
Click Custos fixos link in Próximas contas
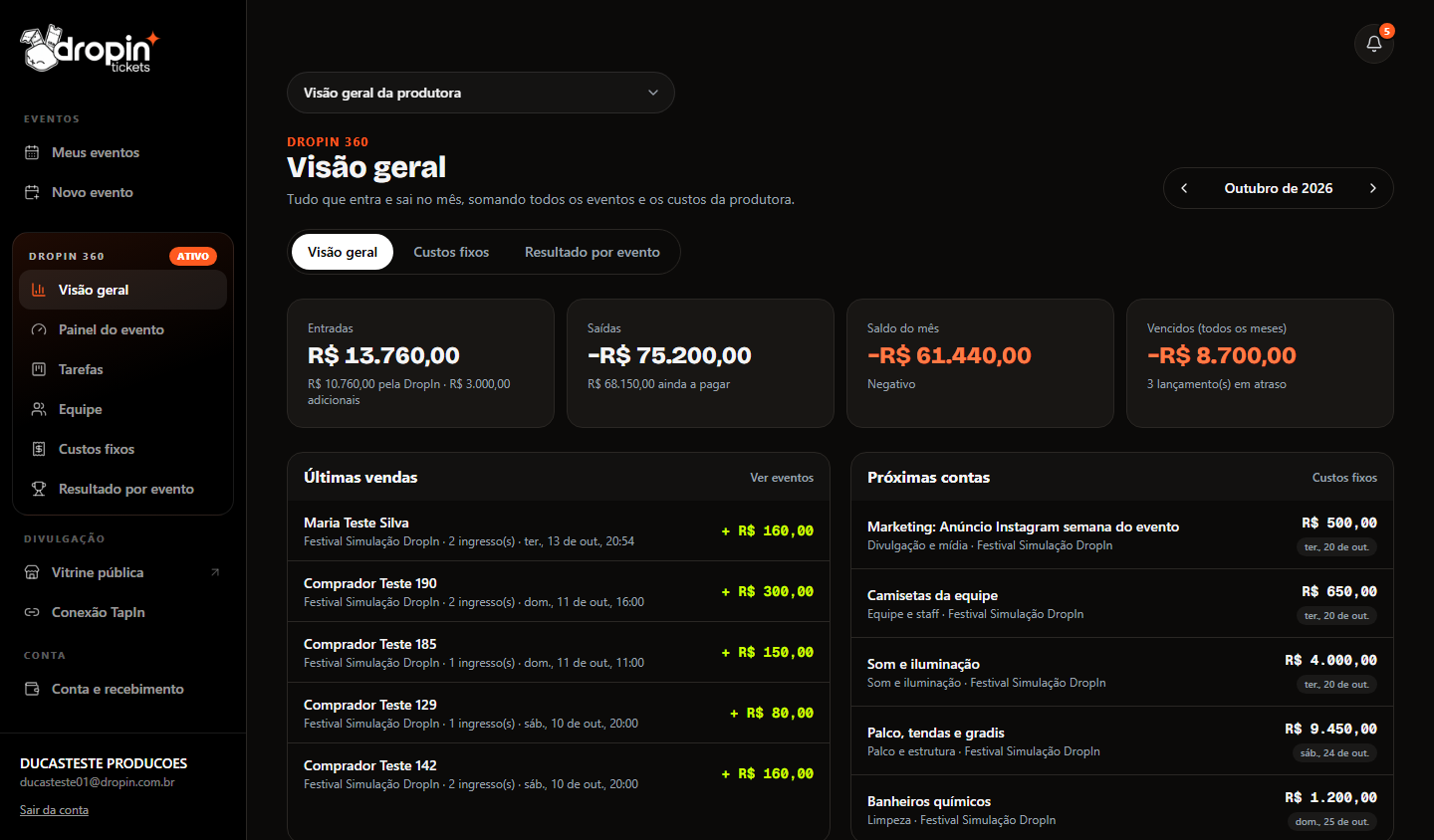point(1344,478)
